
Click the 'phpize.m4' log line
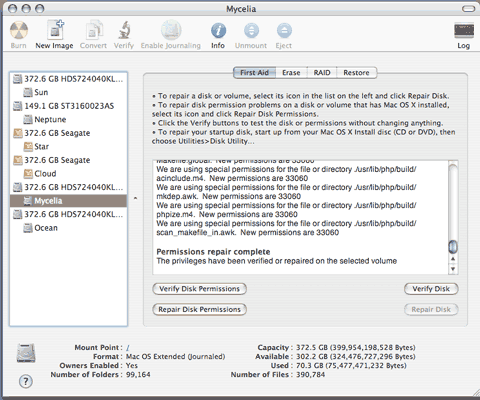[227, 214]
